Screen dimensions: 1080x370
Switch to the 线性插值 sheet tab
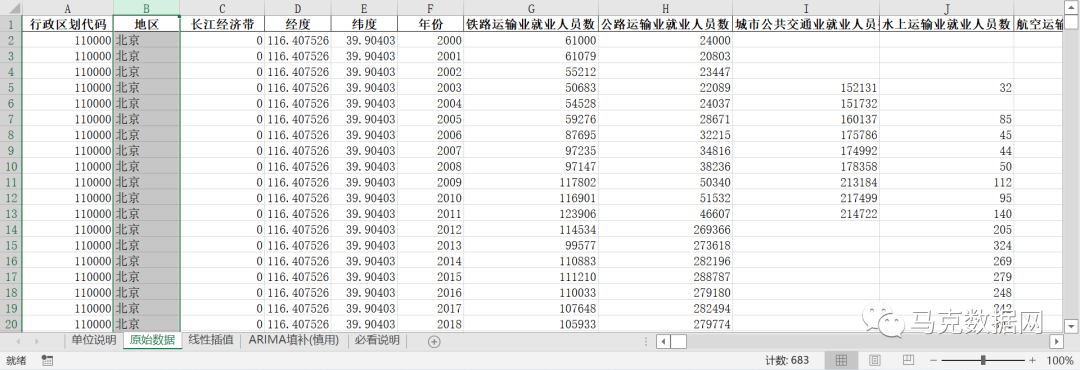pyautogui.click(x=211, y=340)
